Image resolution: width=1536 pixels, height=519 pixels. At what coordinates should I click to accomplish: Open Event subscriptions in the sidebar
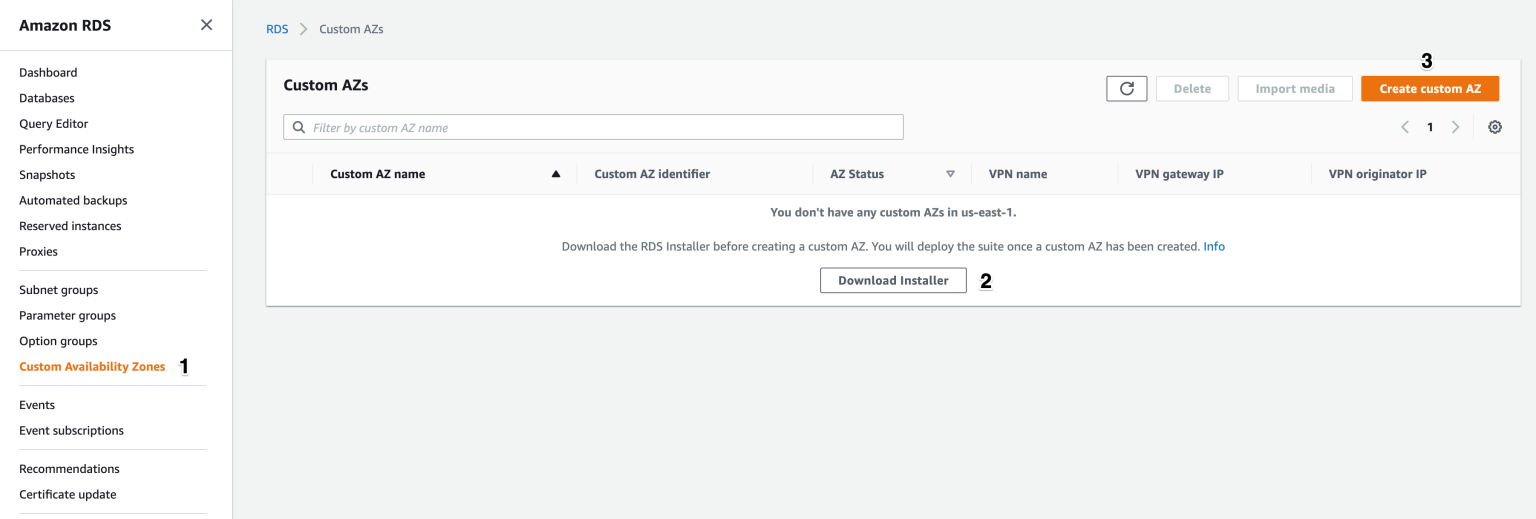tap(71, 431)
